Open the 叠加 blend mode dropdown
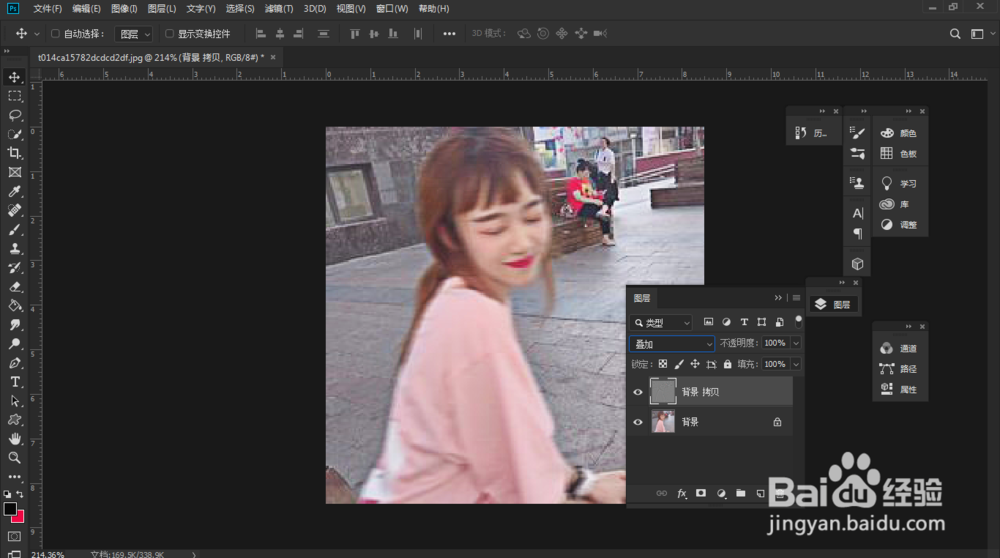 673,344
